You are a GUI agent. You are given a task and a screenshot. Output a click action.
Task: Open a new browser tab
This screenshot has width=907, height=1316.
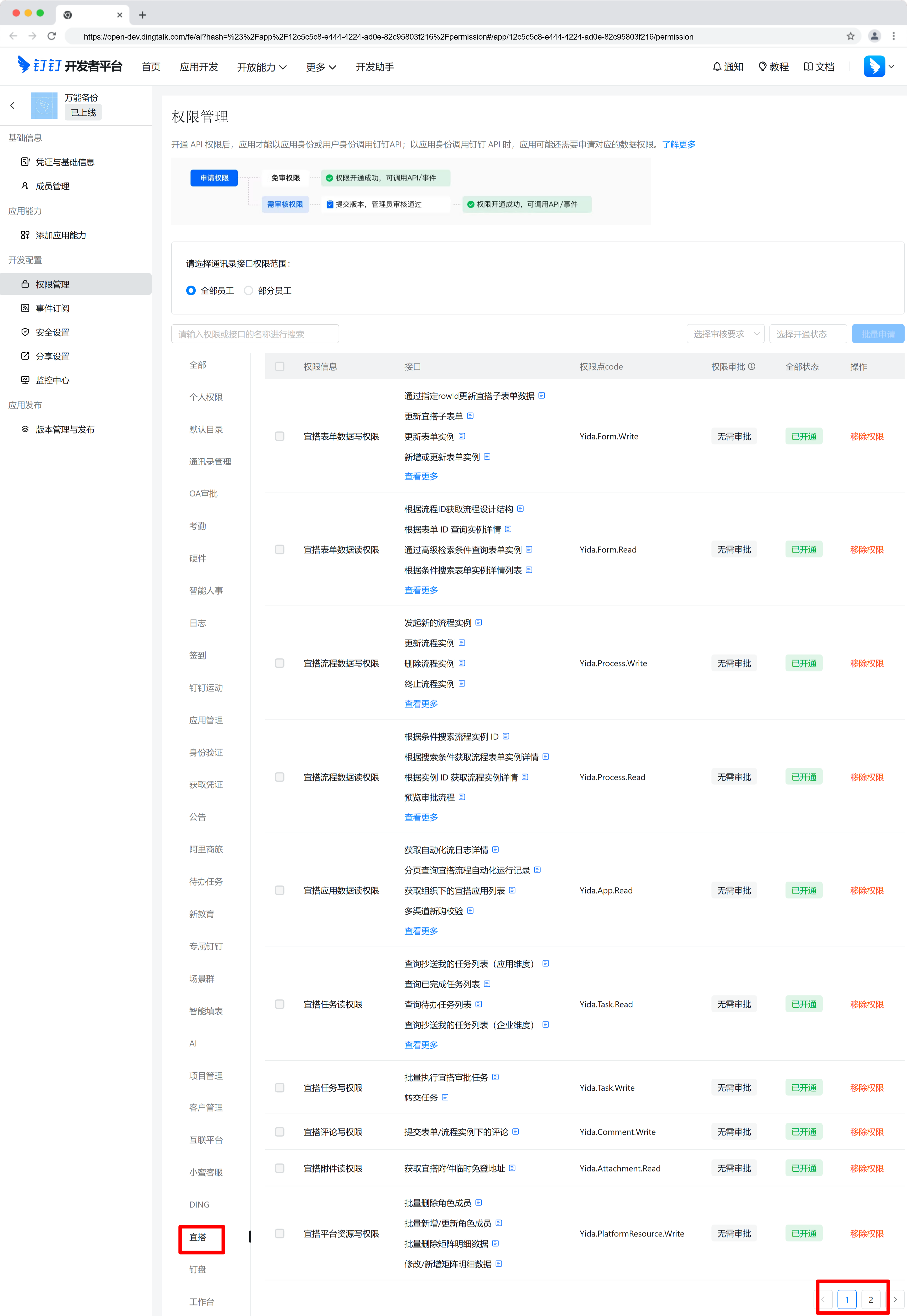tap(143, 15)
